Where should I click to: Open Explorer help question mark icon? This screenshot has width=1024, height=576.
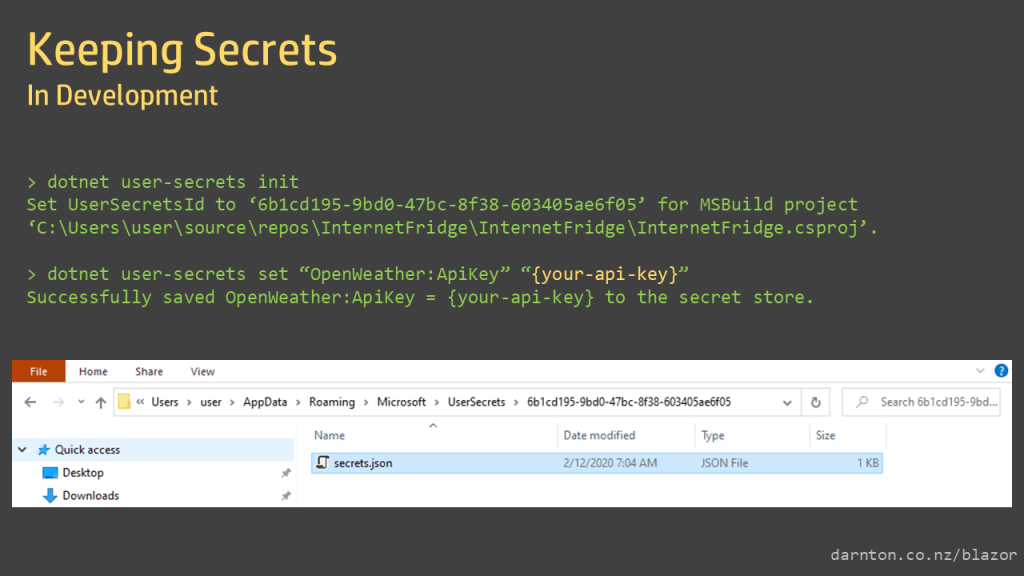1001,371
